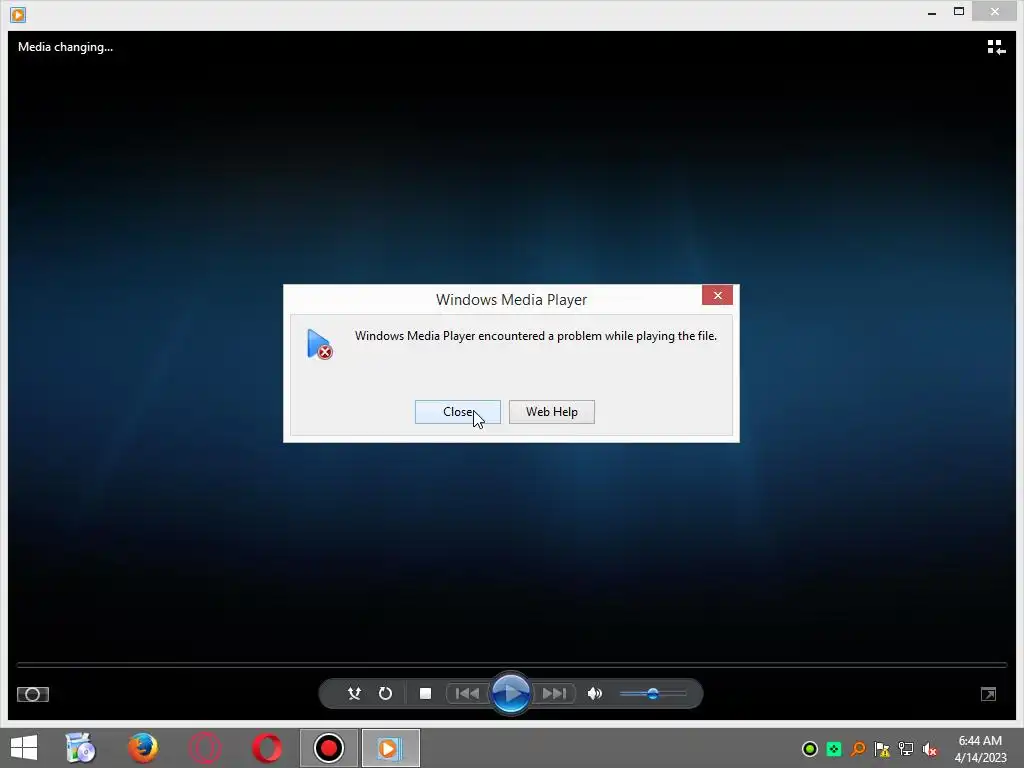
Task: Open Action Center flag tray icon
Action: point(882,749)
